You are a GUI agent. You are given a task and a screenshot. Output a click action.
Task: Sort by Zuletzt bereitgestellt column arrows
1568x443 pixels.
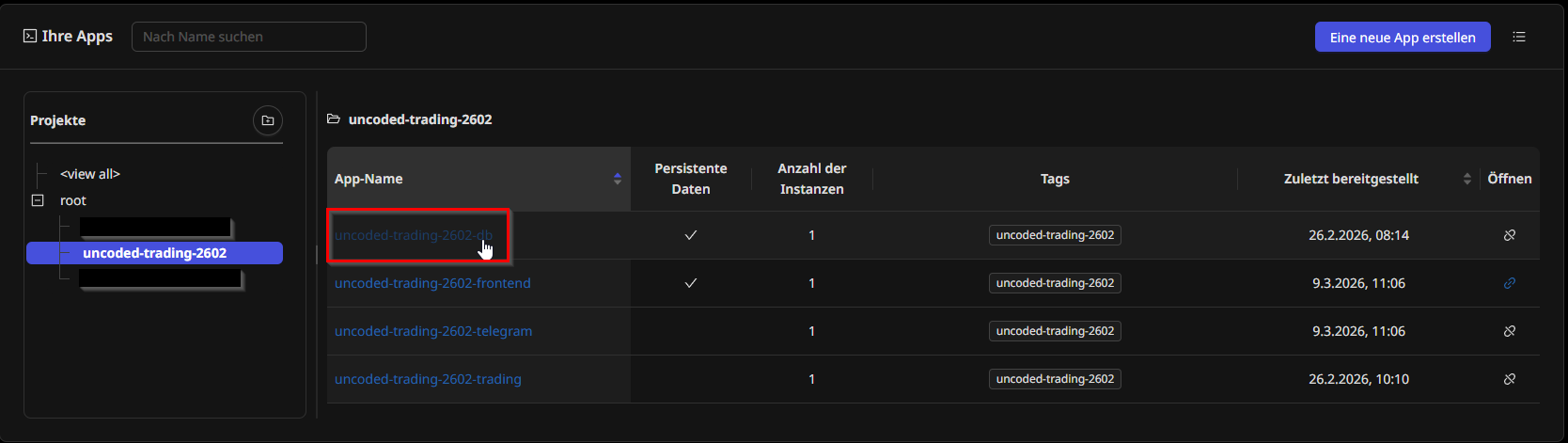point(1467,179)
